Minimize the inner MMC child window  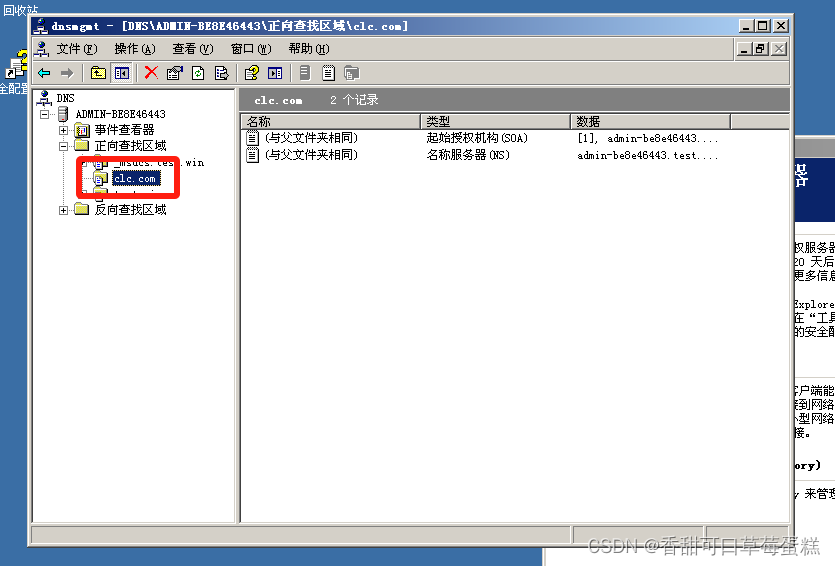744,49
